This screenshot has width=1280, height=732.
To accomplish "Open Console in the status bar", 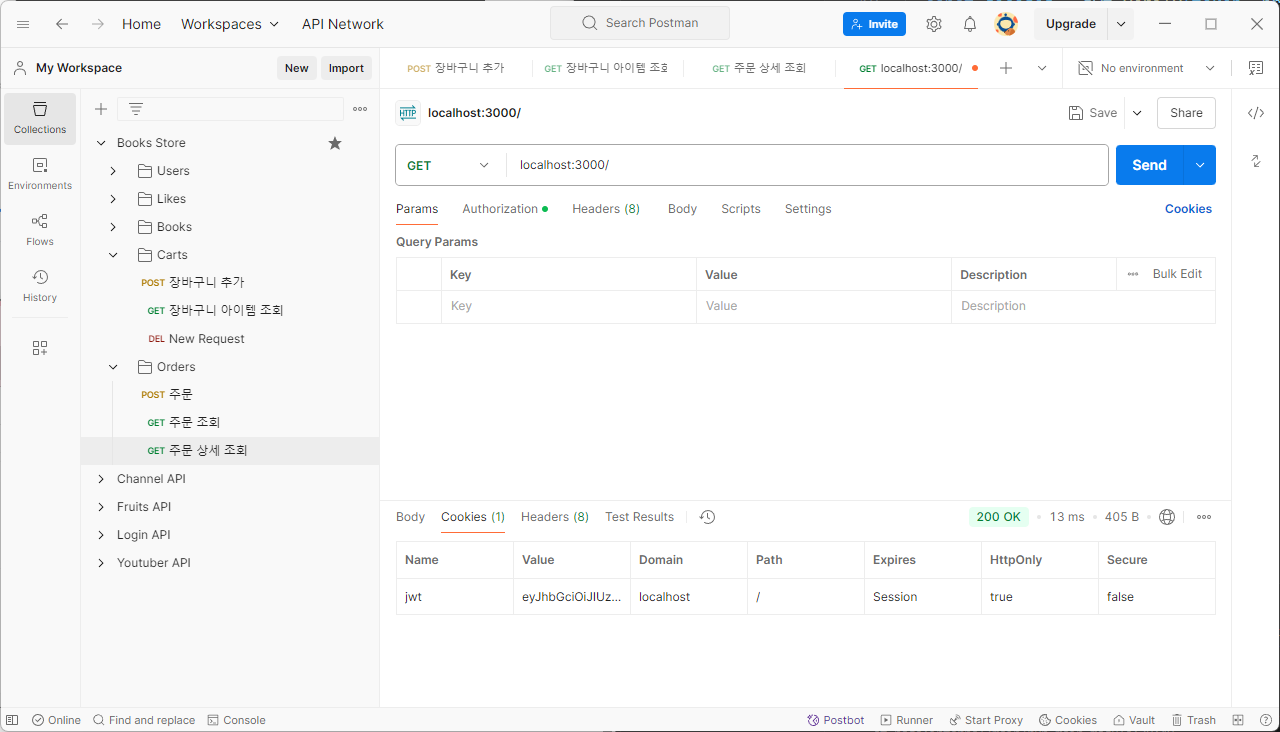I will pos(236,720).
